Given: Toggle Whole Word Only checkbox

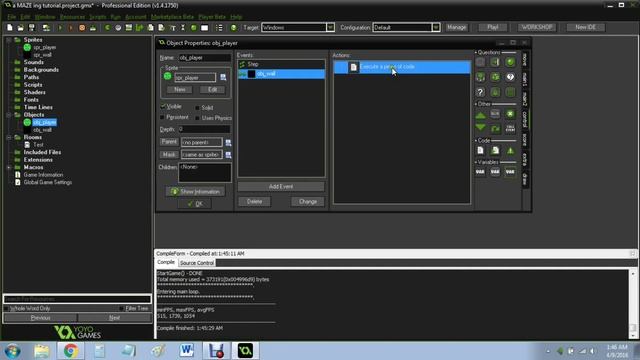Looking at the screenshot, I should coord(6,309).
